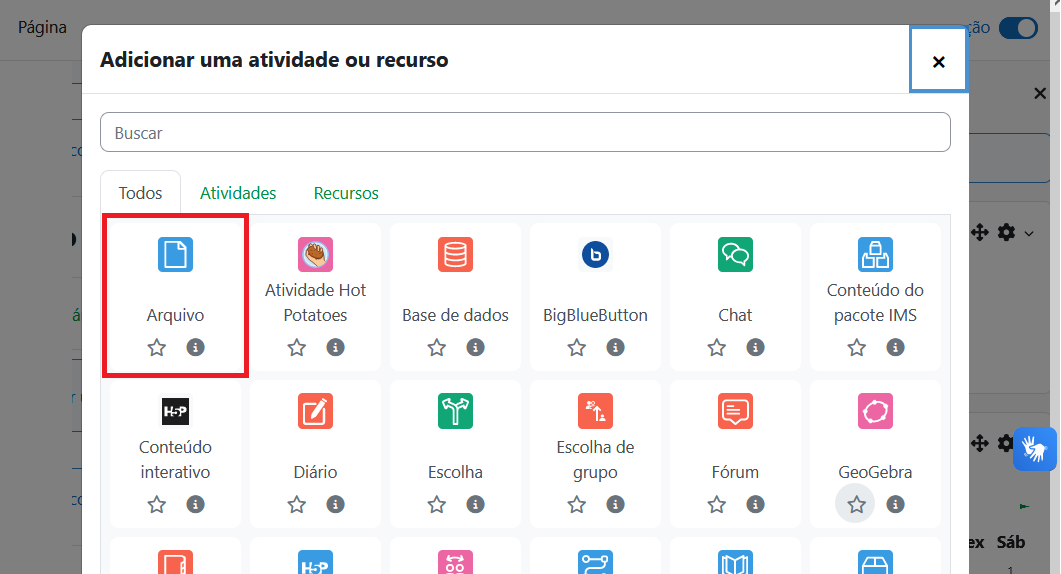Select the Chat activity icon
The height and width of the screenshot is (574, 1061).
tap(735, 255)
